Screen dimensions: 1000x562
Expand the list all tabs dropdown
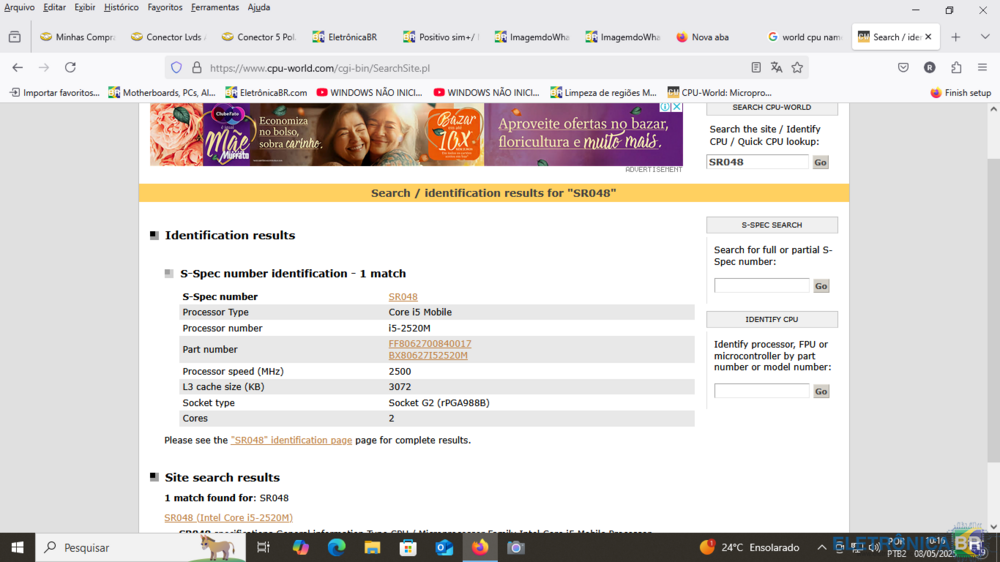(x=985, y=37)
